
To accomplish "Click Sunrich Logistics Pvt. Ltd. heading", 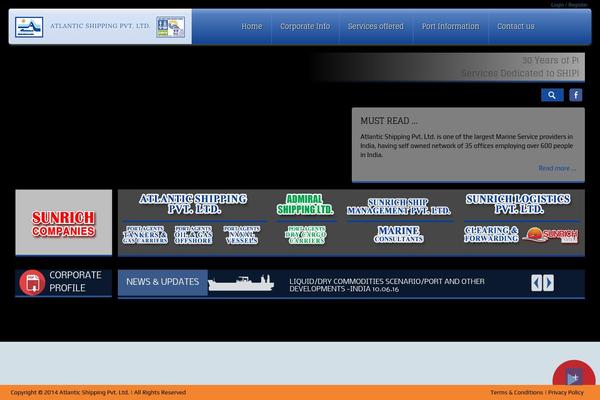I will [x=518, y=204].
